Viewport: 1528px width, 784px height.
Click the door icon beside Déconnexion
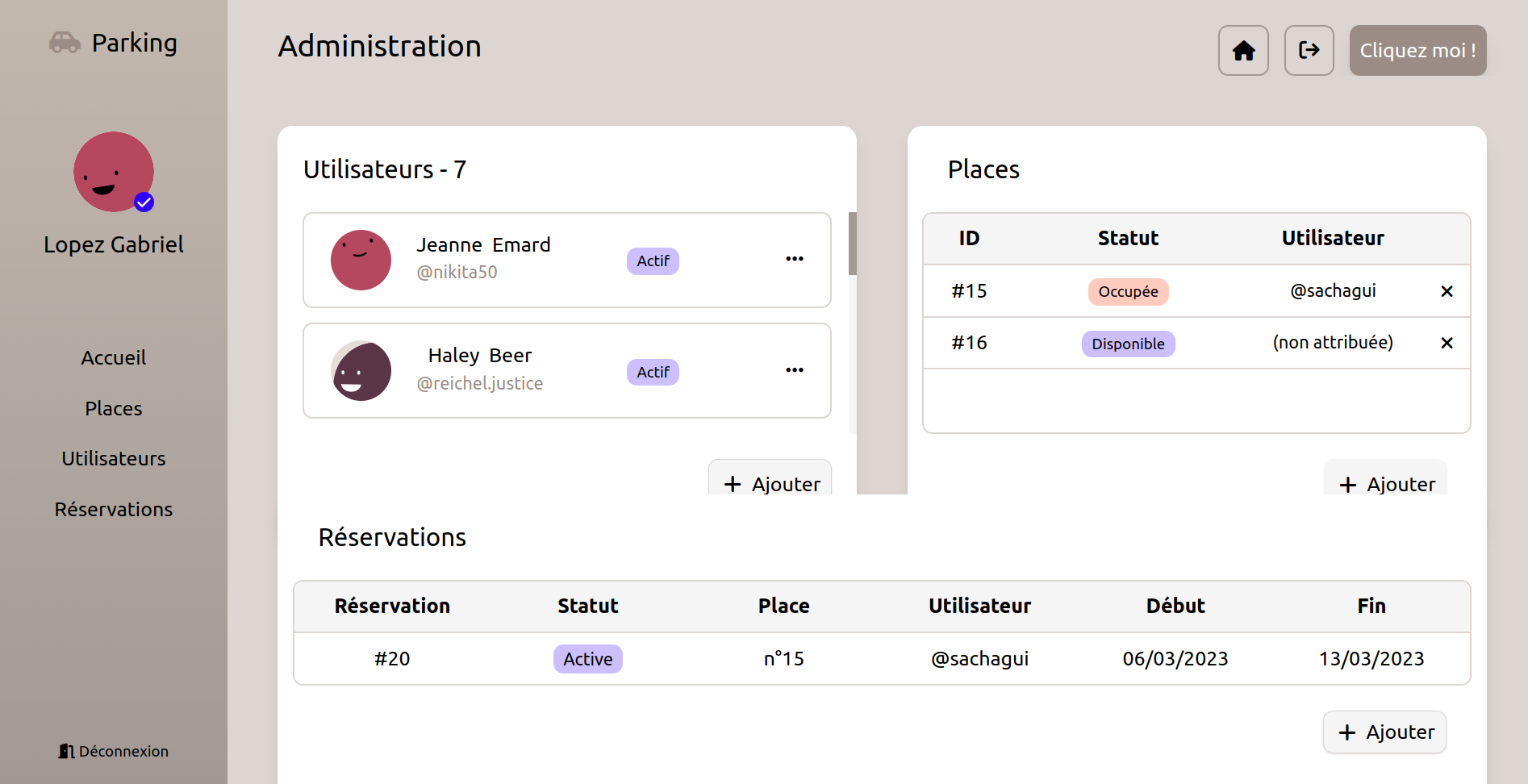[x=66, y=751]
